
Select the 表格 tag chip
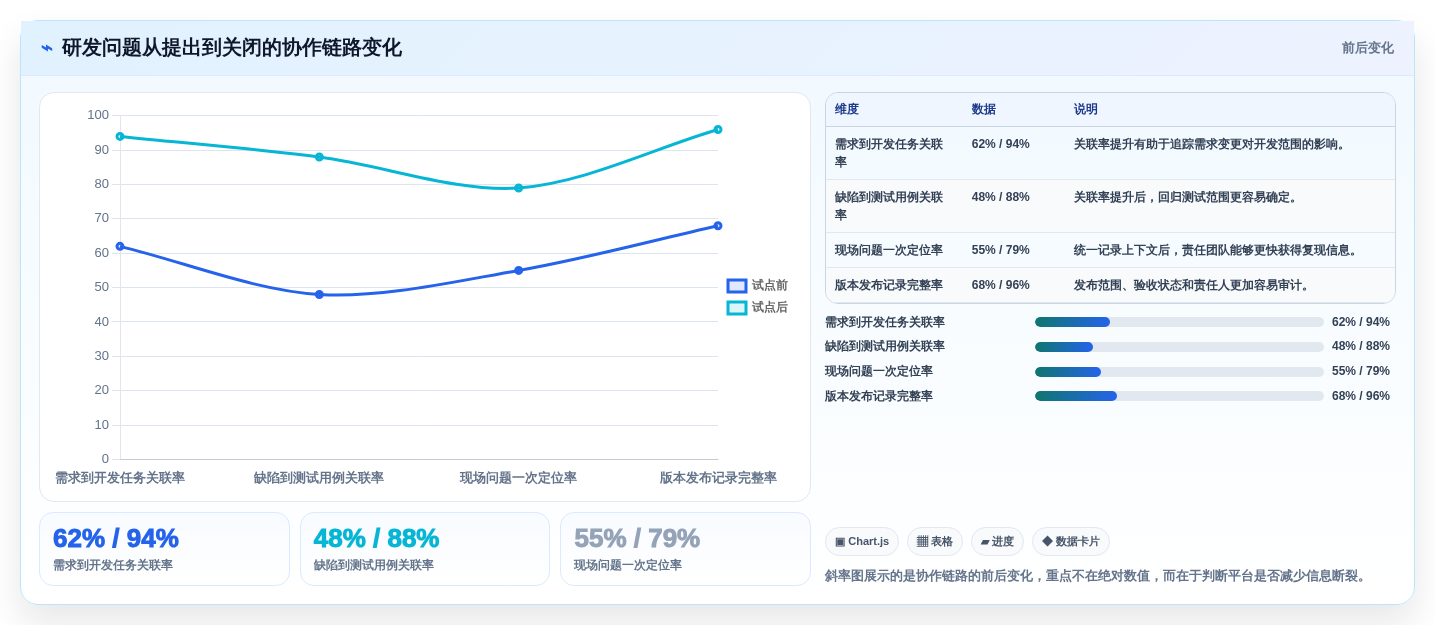click(935, 542)
